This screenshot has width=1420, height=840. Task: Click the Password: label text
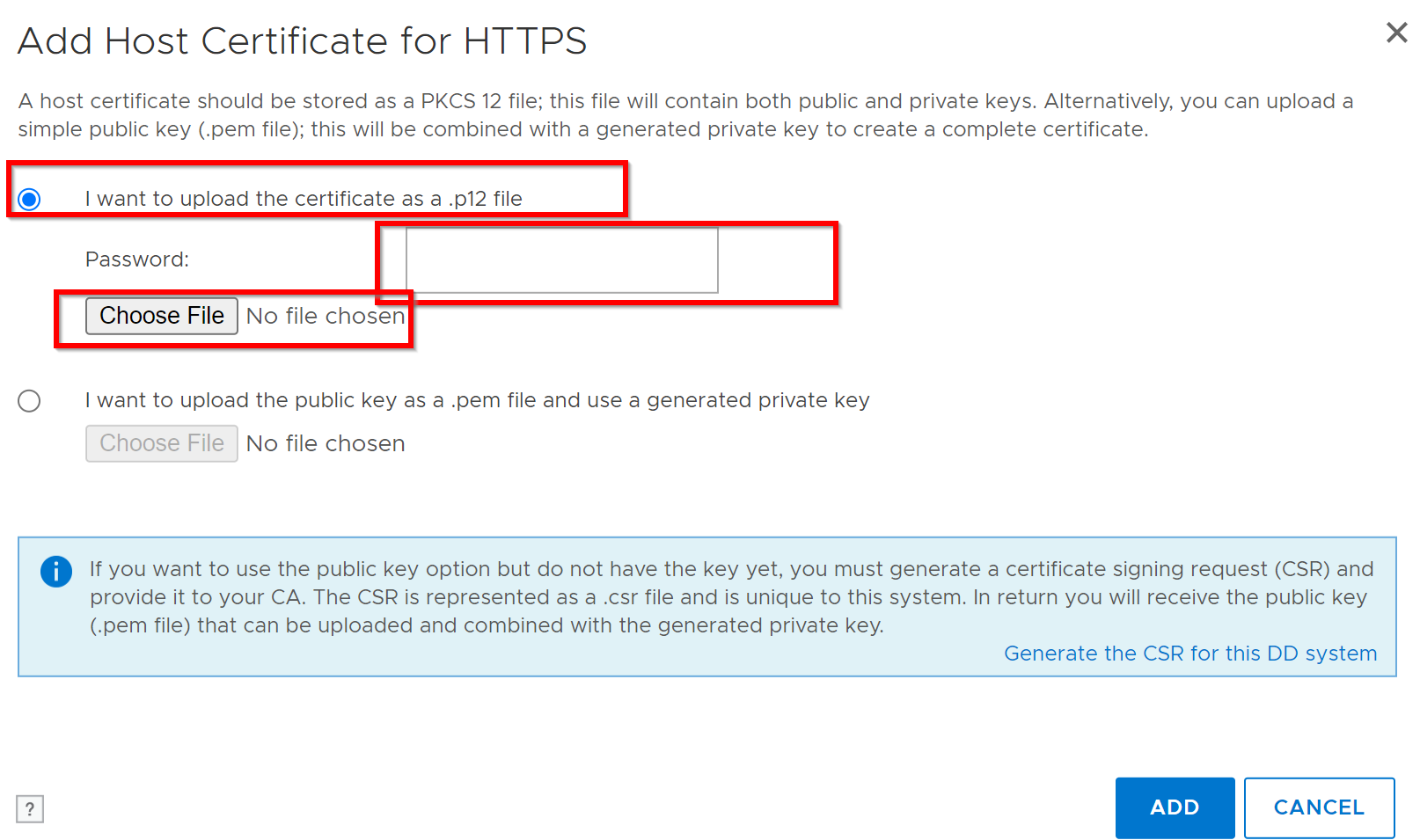click(136, 259)
